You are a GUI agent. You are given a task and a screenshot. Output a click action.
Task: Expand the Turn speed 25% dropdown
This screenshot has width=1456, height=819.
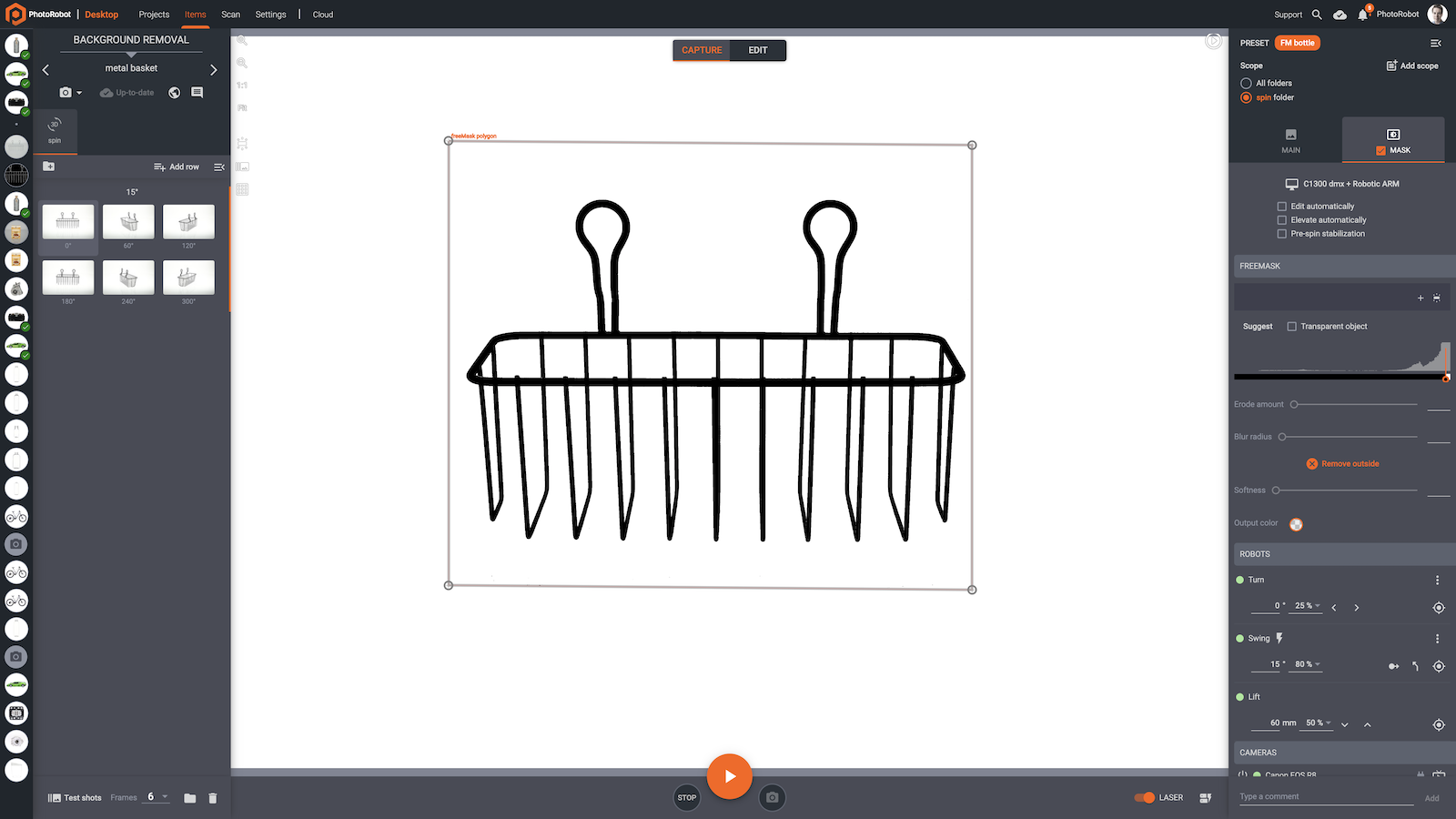point(1306,605)
